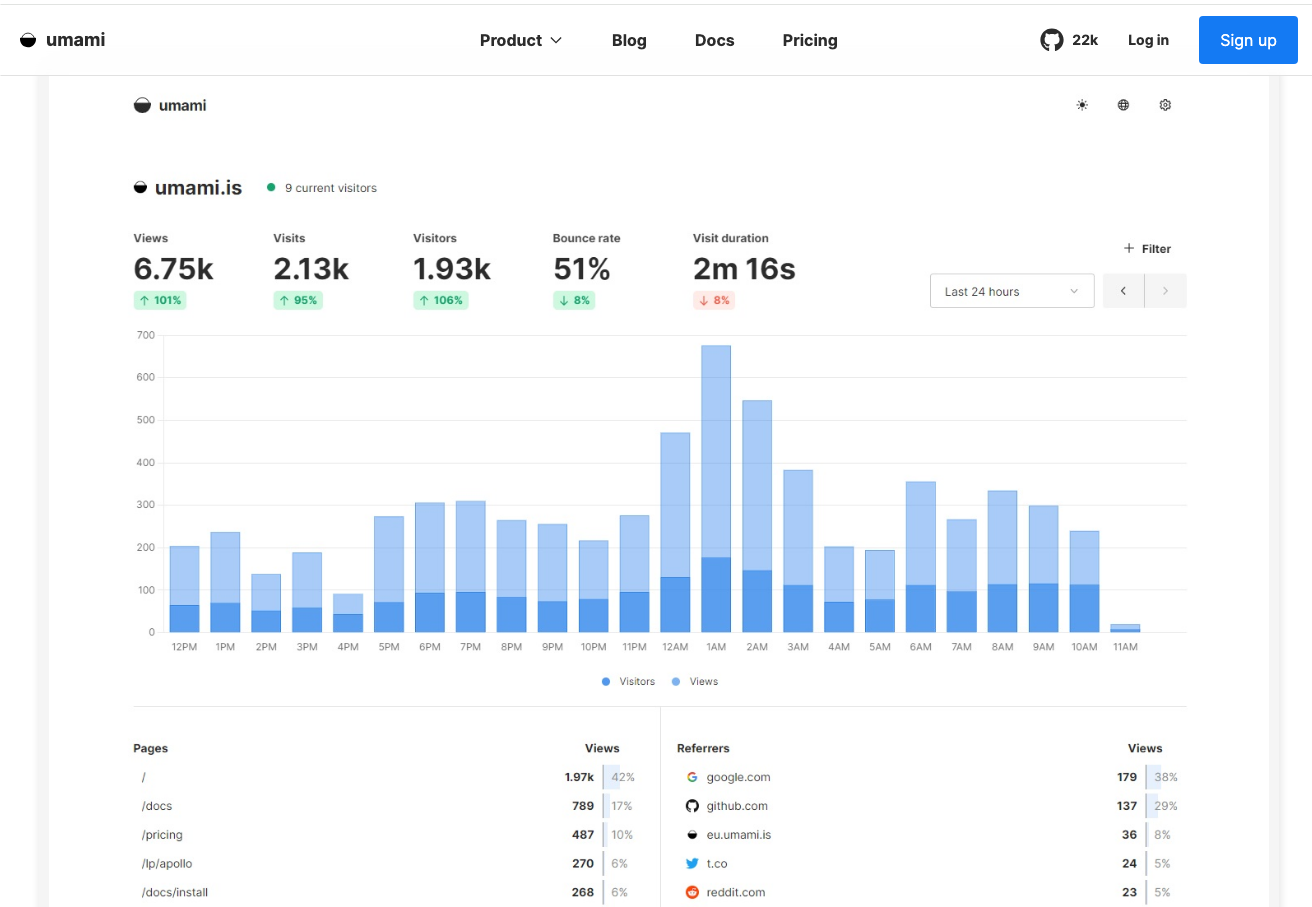Open the Last 24 hours date dropdown
The image size is (1312, 907).
[x=1012, y=291]
